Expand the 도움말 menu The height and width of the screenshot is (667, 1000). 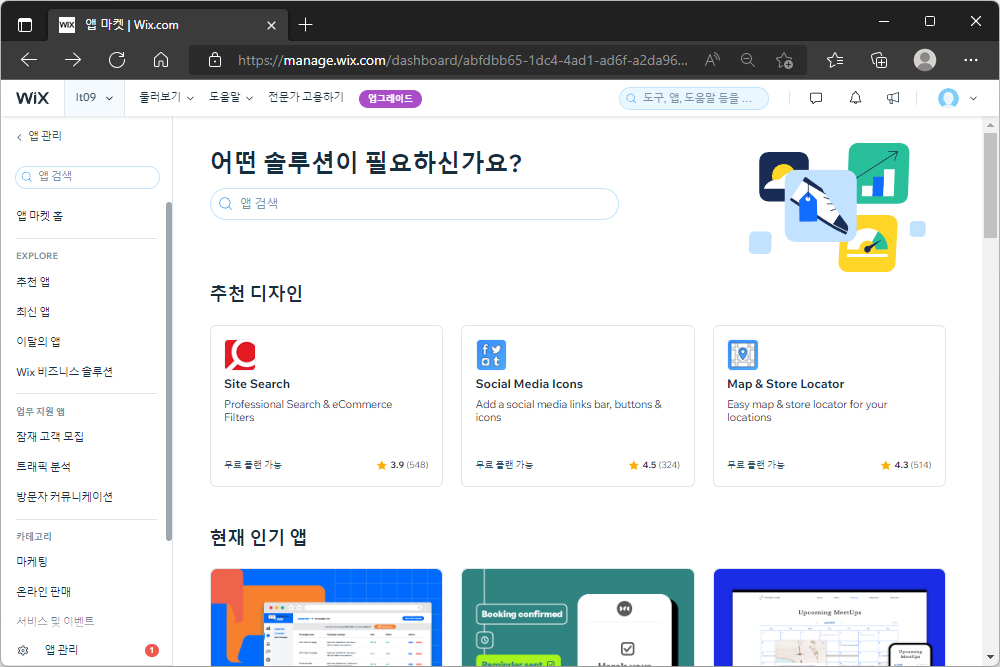point(231,98)
